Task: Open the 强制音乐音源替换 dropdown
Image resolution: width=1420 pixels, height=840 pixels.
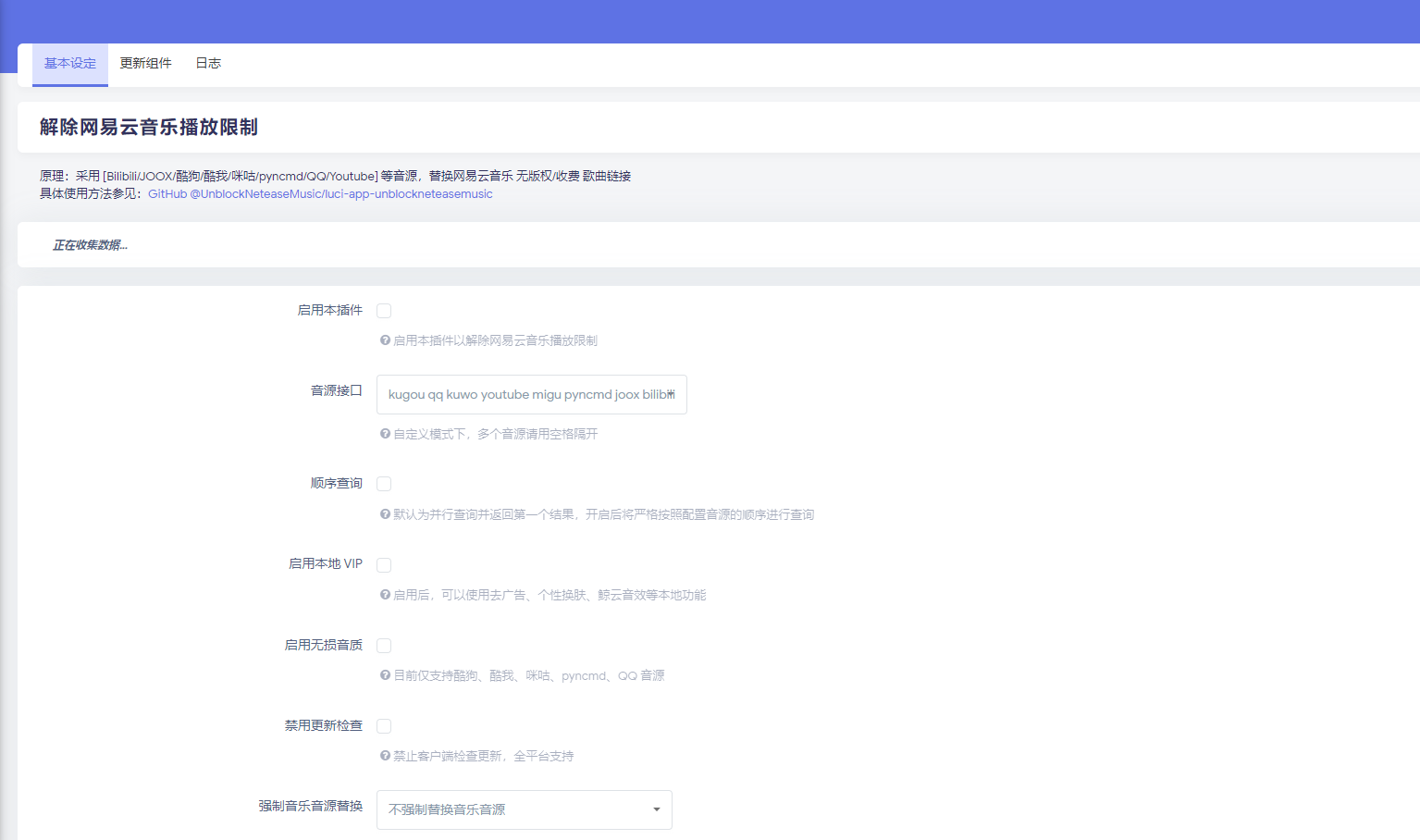Action: pos(524,809)
